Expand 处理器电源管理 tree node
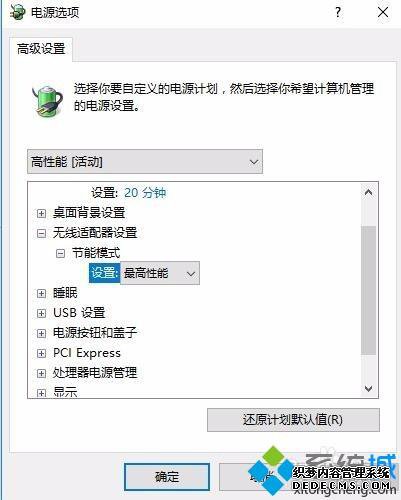 pos(41,373)
